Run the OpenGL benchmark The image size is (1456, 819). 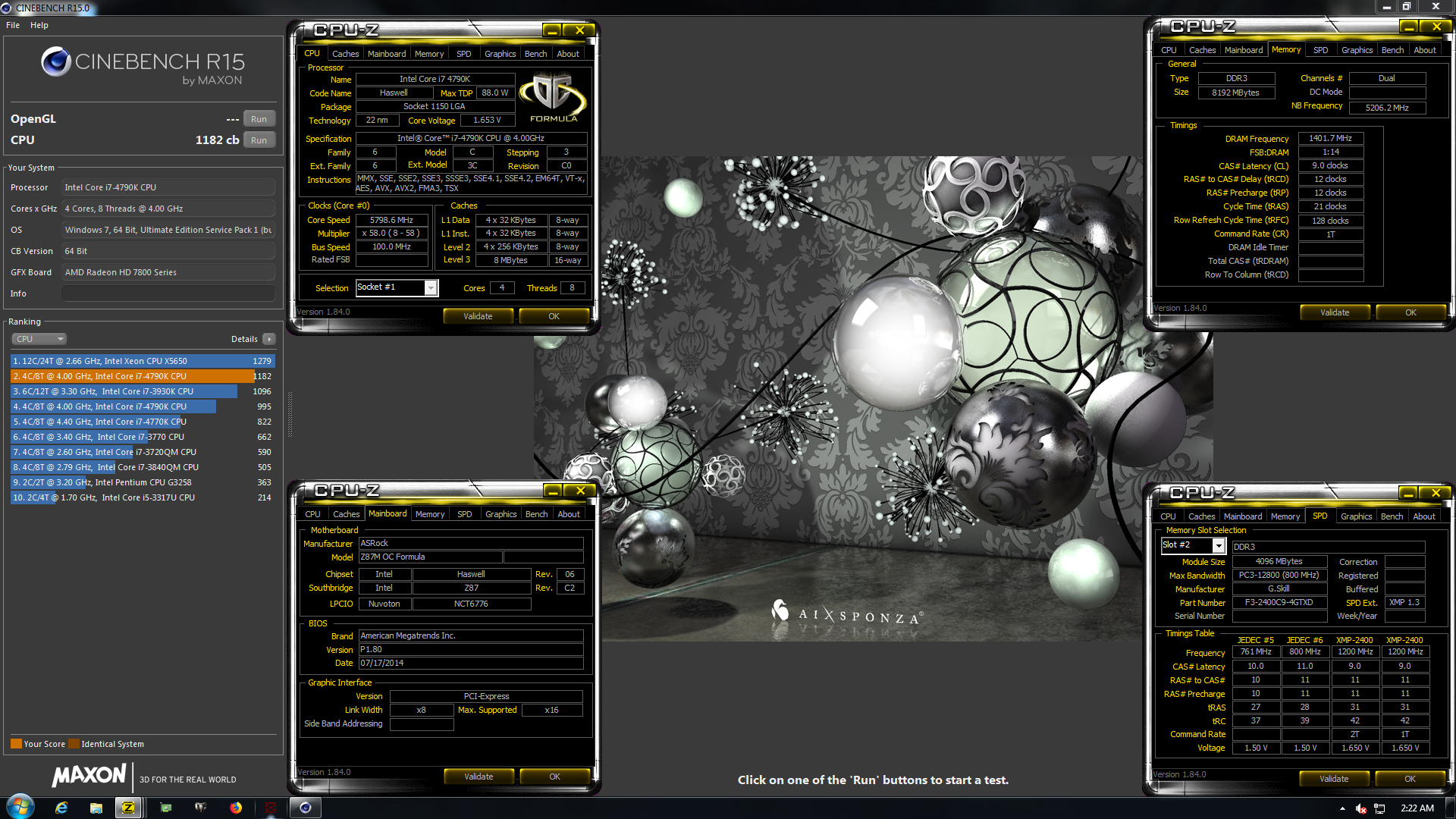[x=259, y=119]
